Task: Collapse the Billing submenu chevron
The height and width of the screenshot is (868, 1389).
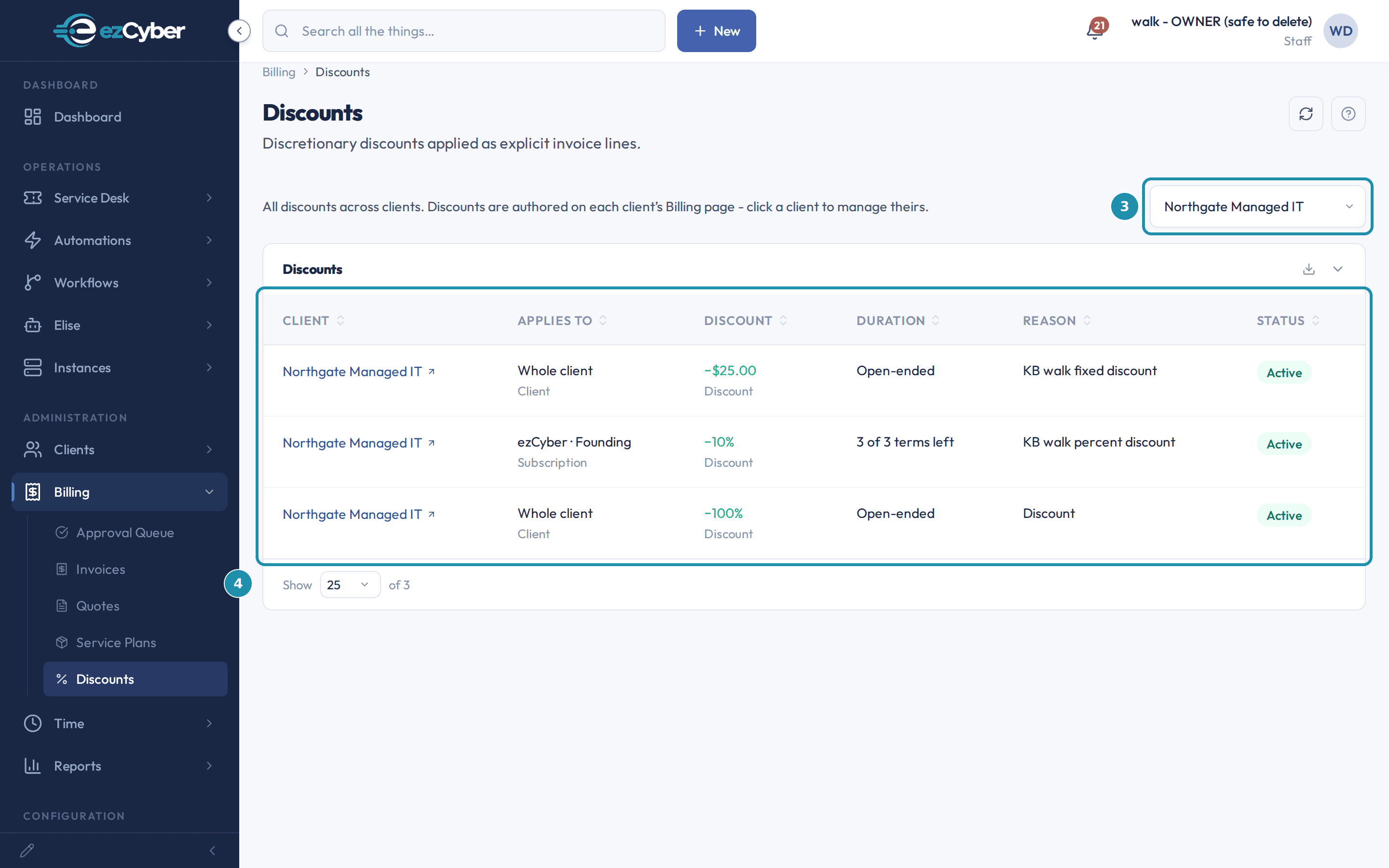Action: tap(209, 492)
